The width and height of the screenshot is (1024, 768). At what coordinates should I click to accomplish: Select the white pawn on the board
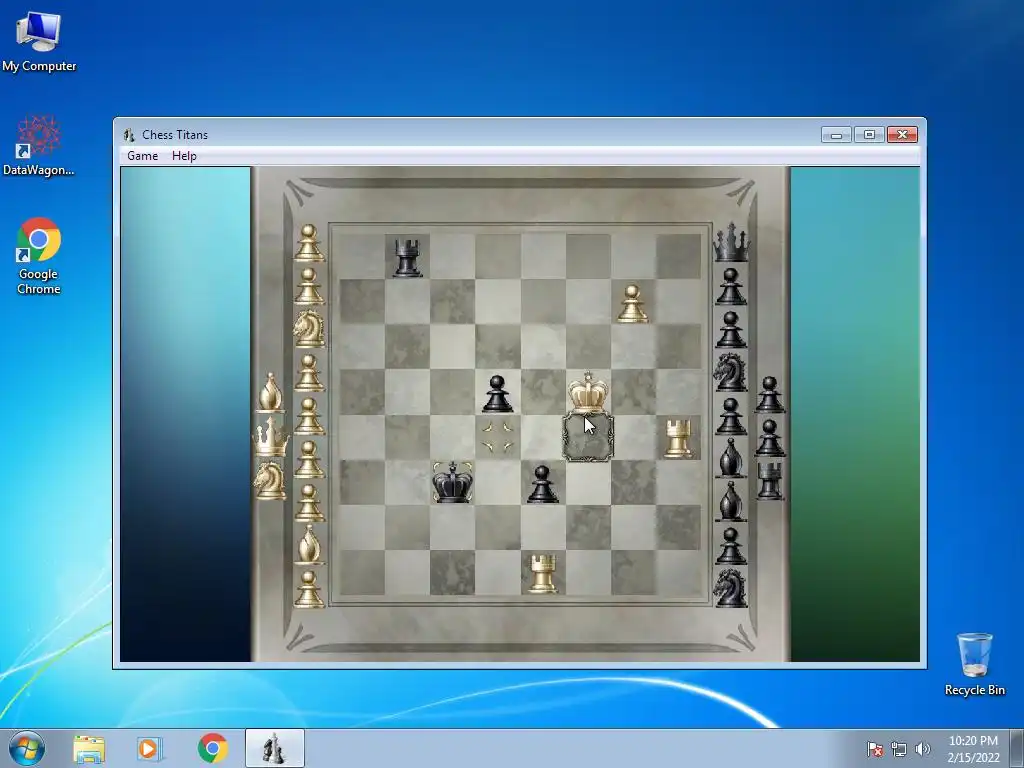(632, 304)
